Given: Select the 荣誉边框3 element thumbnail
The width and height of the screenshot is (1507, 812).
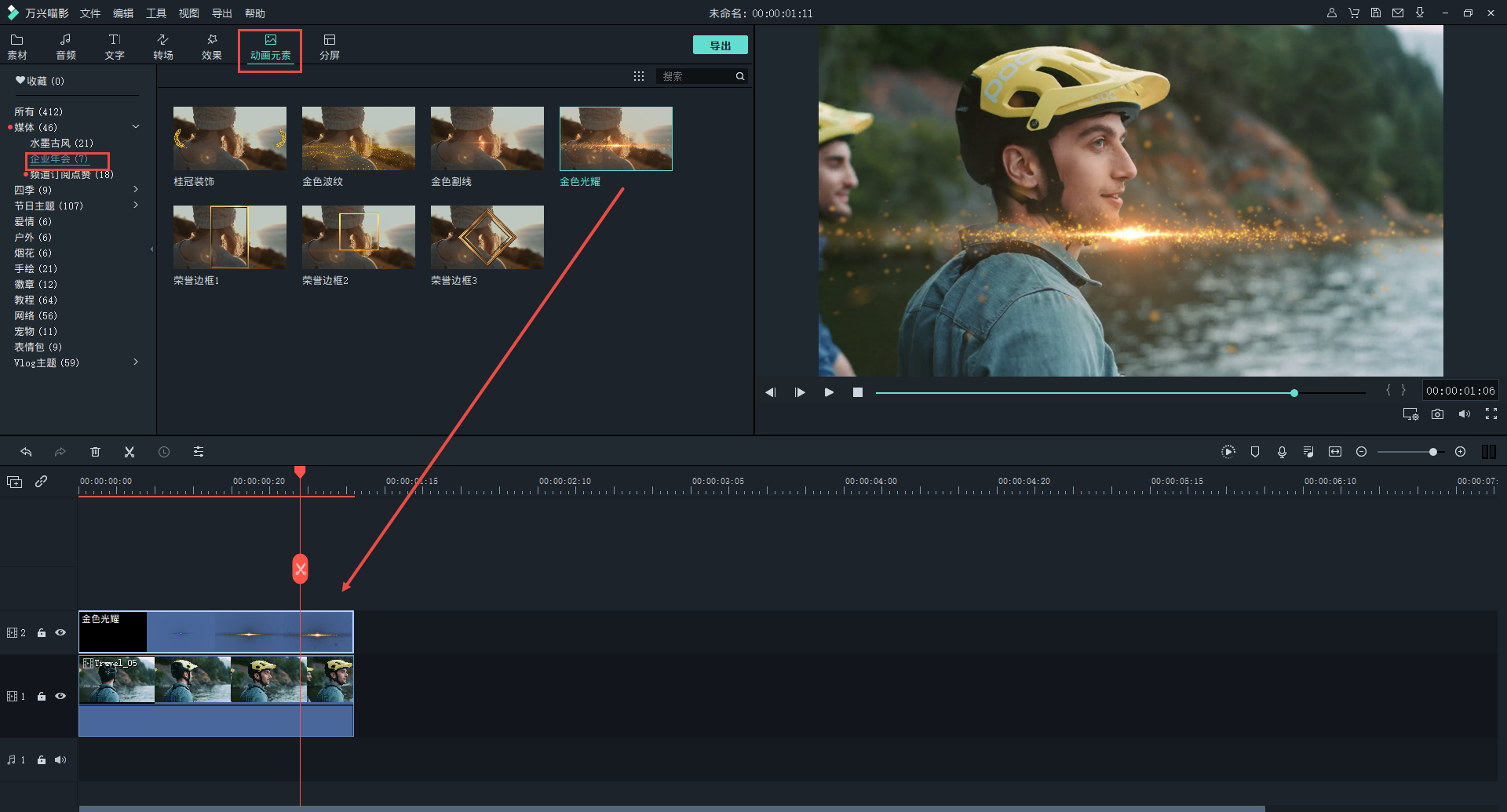Looking at the screenshot, I should 487,238.
